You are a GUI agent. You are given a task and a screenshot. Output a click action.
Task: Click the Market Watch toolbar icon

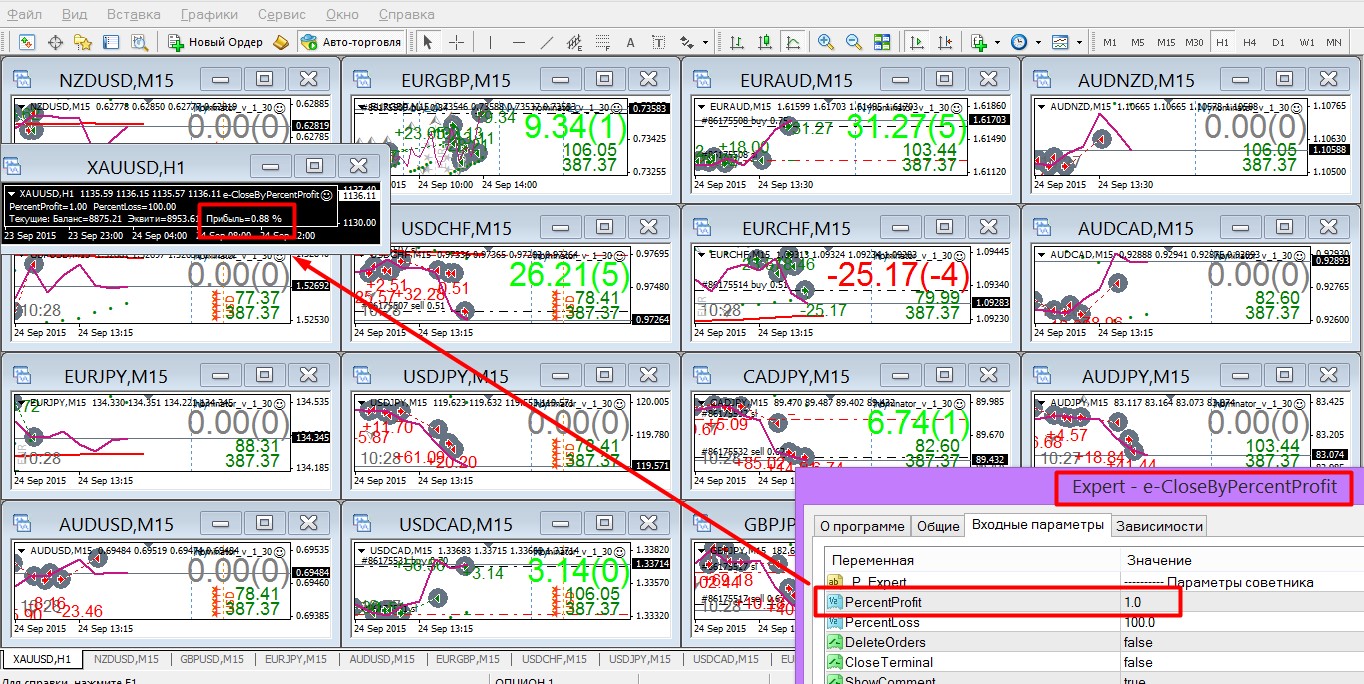point(27,42)
